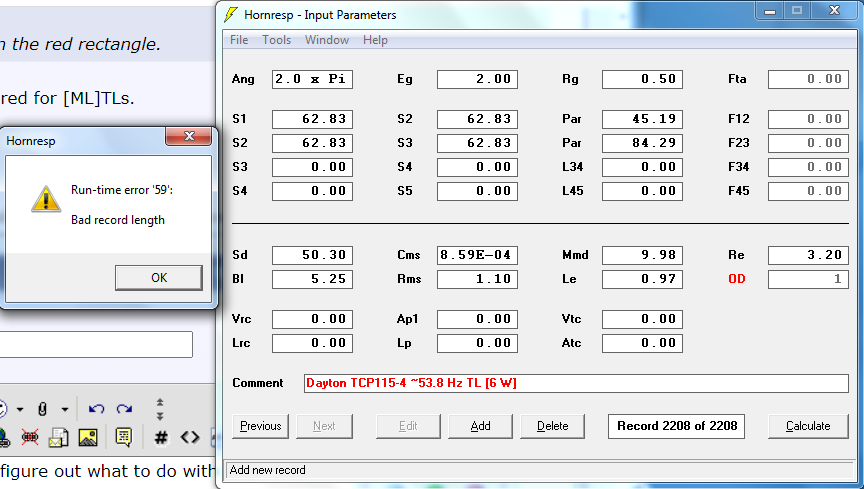Image resolution: width=864 pixels, height=489 pixels.
Task: Click the Previous record button
Action: pyautogui.click(x=261, y=426)
